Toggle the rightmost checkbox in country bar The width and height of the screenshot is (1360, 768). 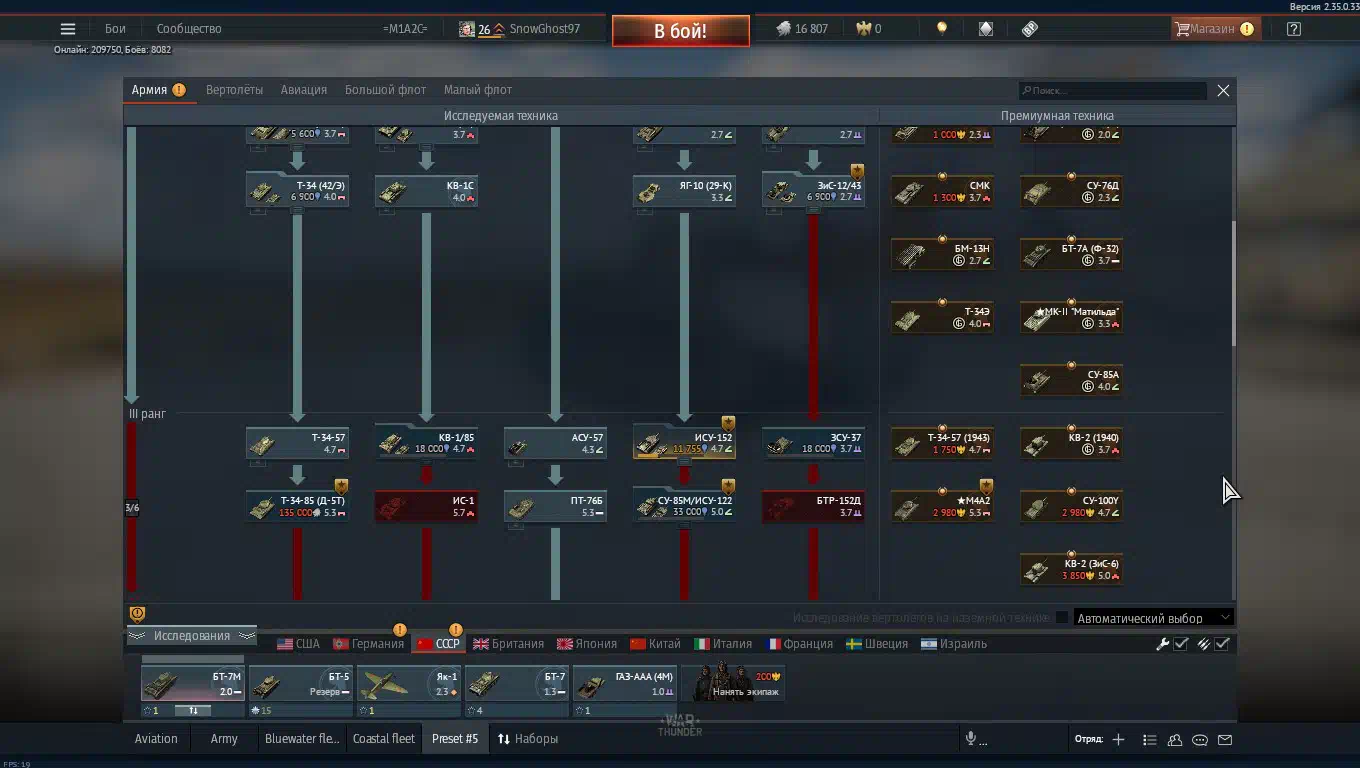[x=1222, y=644]
